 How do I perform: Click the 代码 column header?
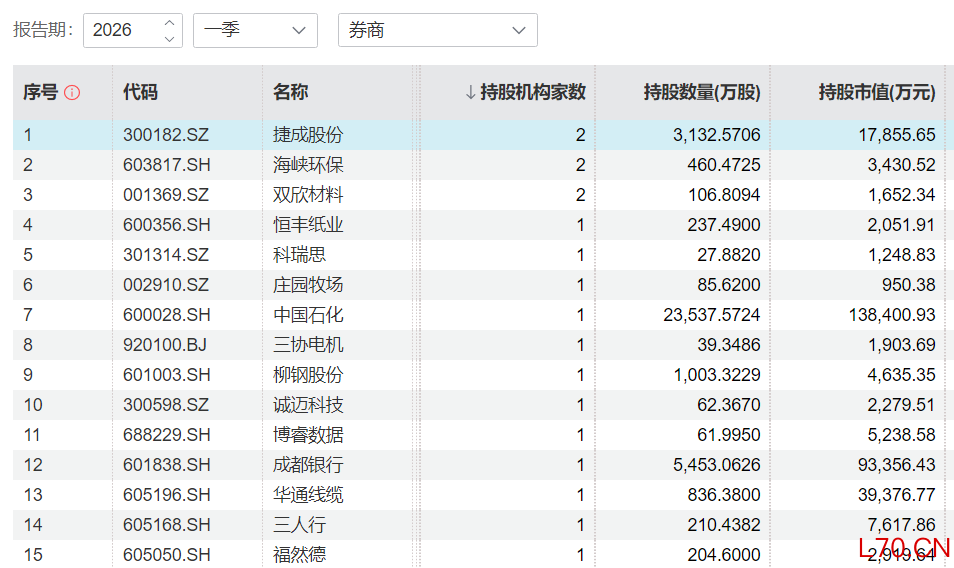(x=141, y=92)
